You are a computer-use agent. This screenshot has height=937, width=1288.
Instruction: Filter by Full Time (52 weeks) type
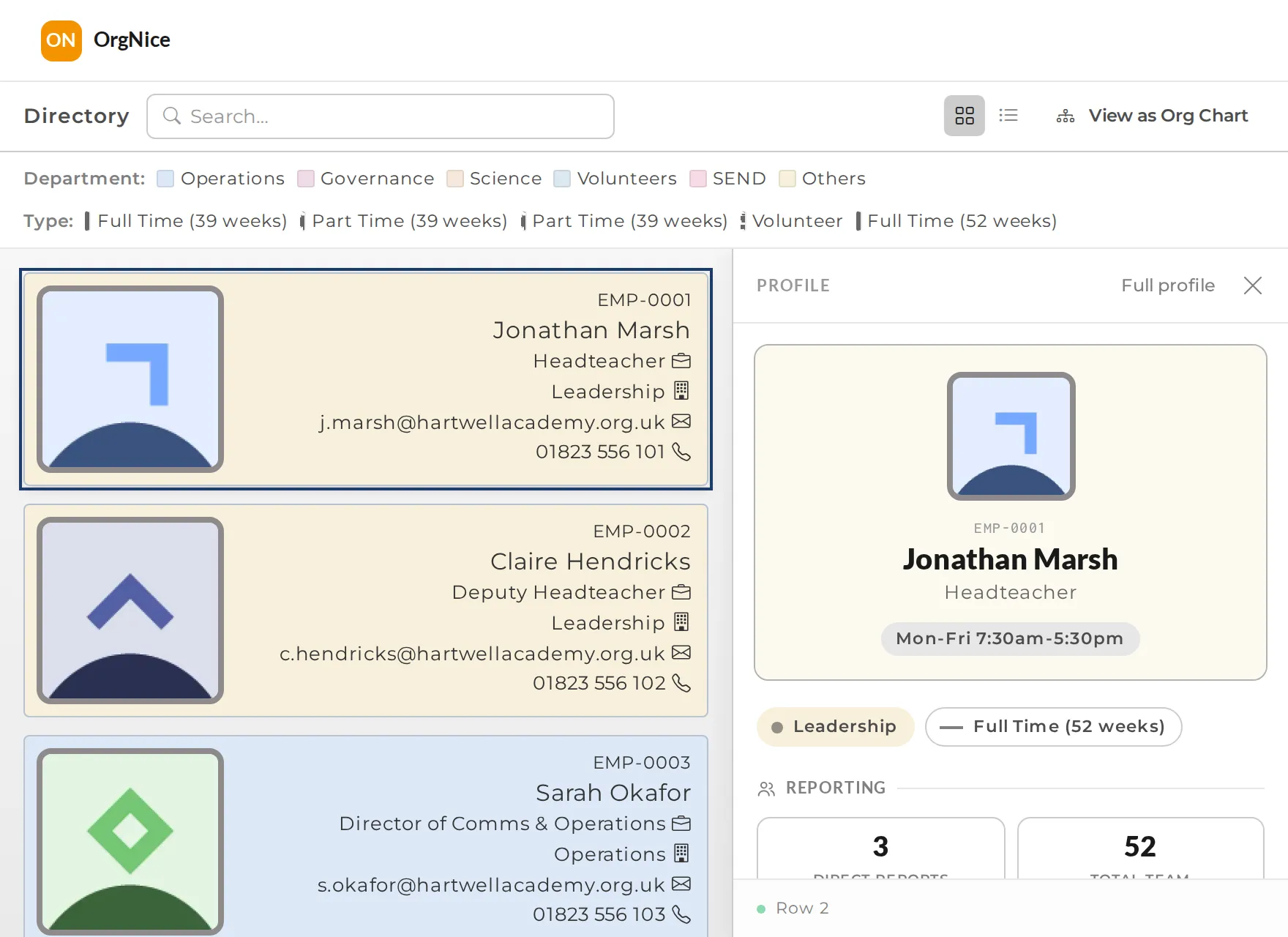(956, 221)
